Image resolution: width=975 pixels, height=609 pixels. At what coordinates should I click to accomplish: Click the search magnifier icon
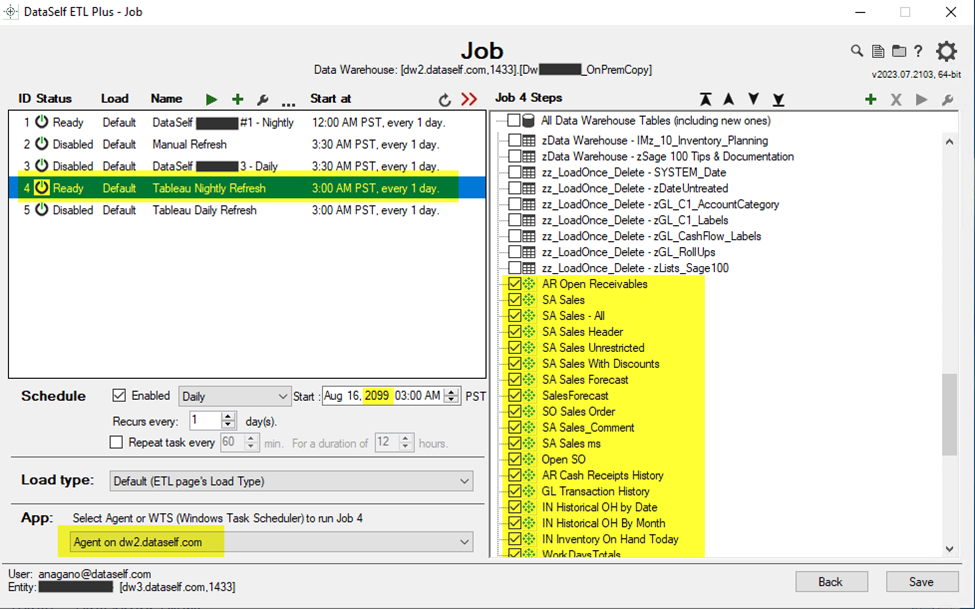tap(857, 52)
